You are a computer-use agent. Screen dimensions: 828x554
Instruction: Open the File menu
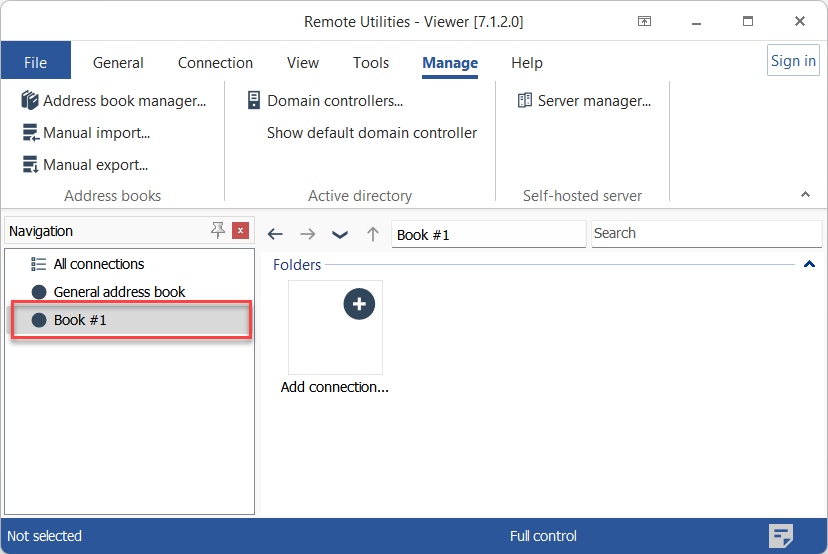pos(36,62)
